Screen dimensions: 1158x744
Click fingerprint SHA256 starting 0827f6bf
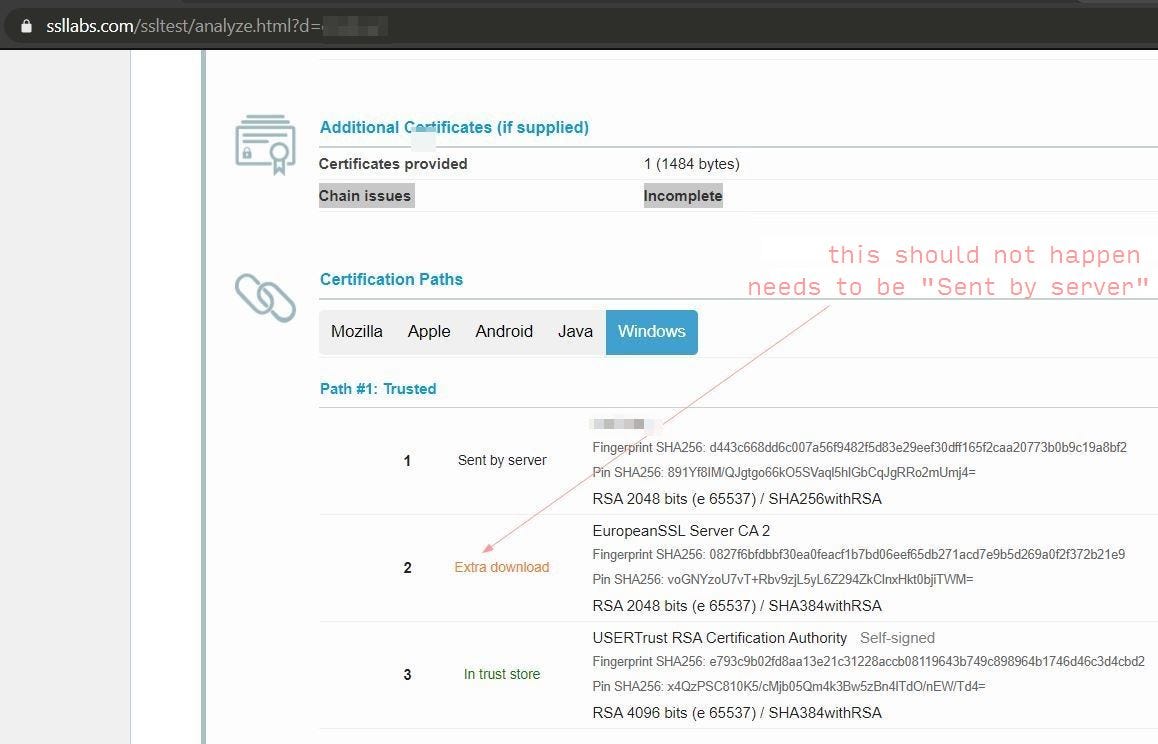pos(859,554)
